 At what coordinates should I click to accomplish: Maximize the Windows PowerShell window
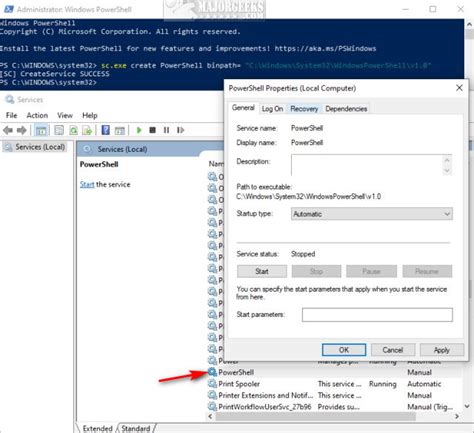(433, 9)
